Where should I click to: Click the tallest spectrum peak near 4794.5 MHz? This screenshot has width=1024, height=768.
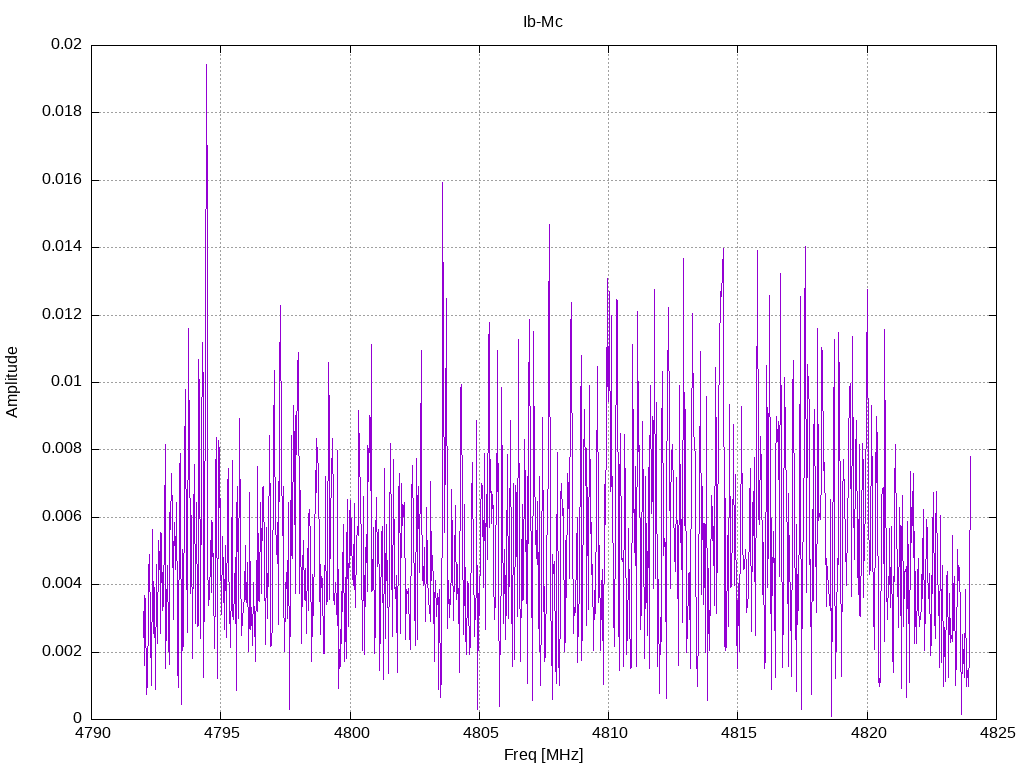click(206, 65)
